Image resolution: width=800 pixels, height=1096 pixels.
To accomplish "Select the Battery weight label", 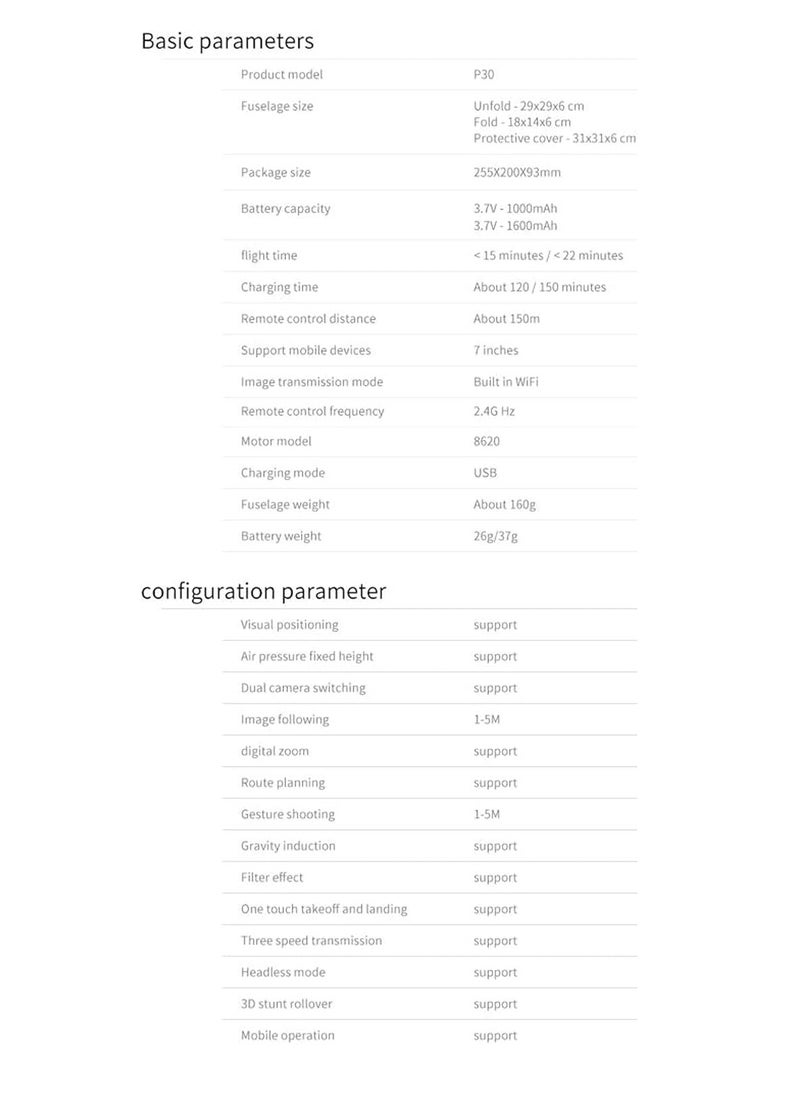I will click(x=281, y=537).
